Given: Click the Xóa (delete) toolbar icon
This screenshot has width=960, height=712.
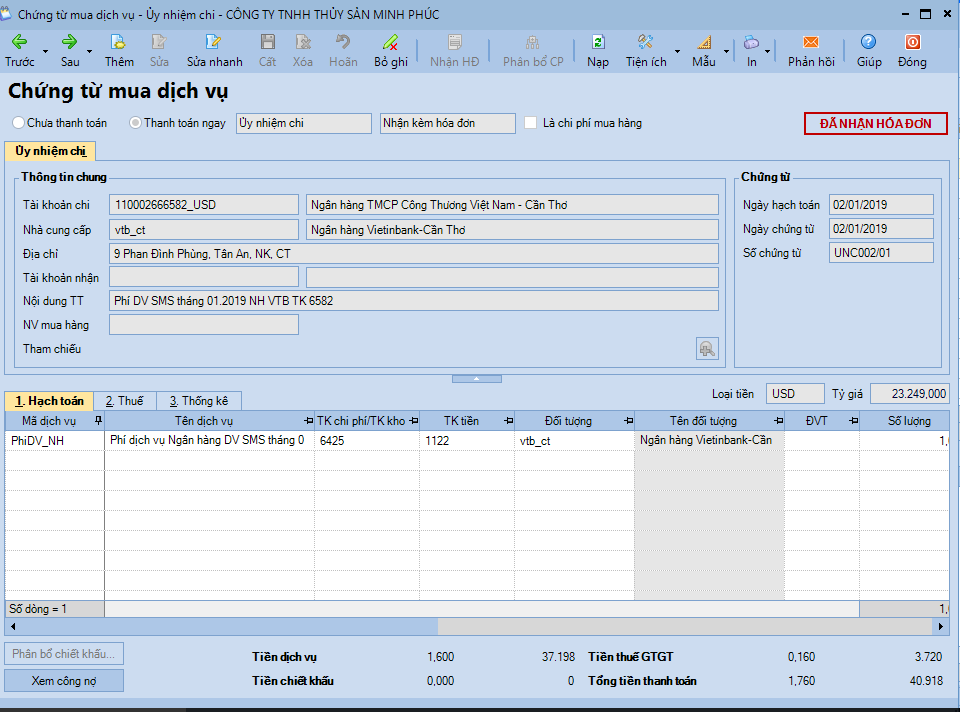Looking at the screenshot, I should pos(302,42).
